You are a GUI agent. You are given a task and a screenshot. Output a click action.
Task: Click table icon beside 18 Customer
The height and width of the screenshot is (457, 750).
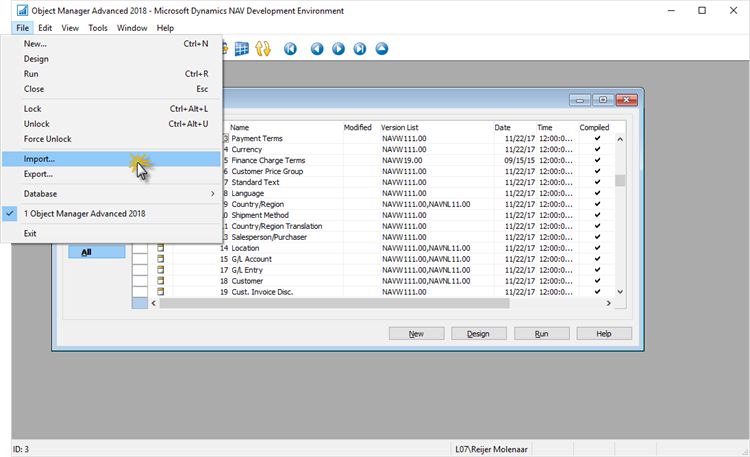point(160,281)
